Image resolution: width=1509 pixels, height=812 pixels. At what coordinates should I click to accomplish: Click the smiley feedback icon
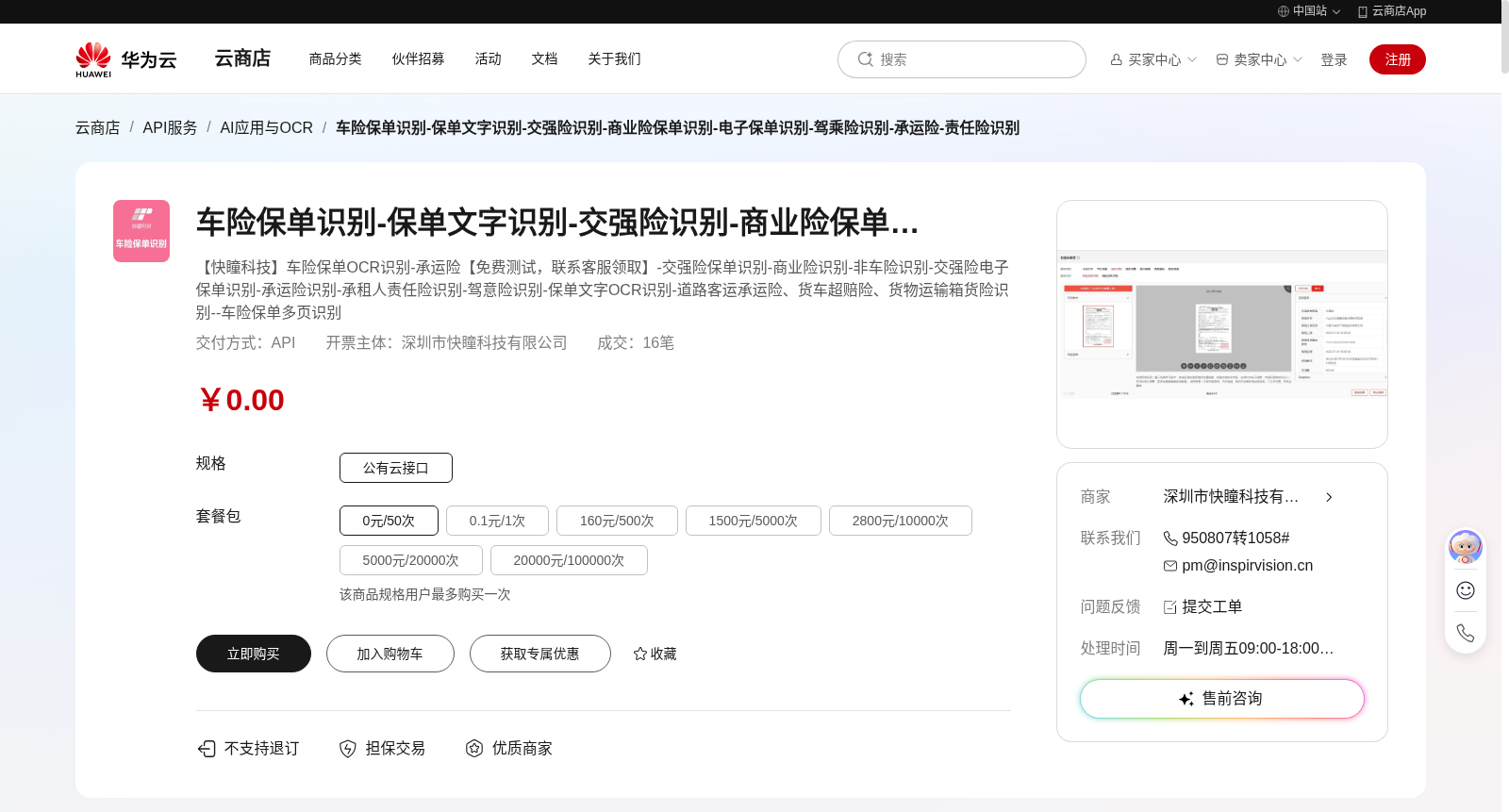(x=1466, y=590)
